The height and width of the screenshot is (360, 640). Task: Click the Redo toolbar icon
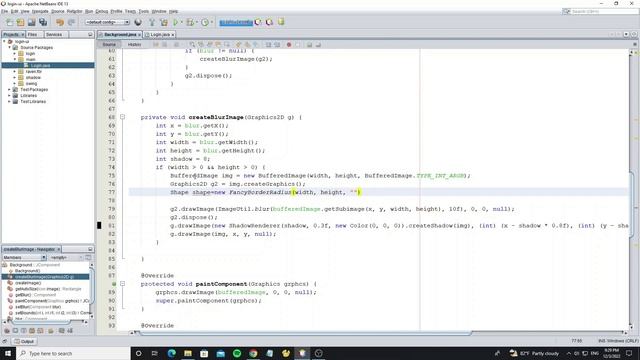click(x=71, y=22)
